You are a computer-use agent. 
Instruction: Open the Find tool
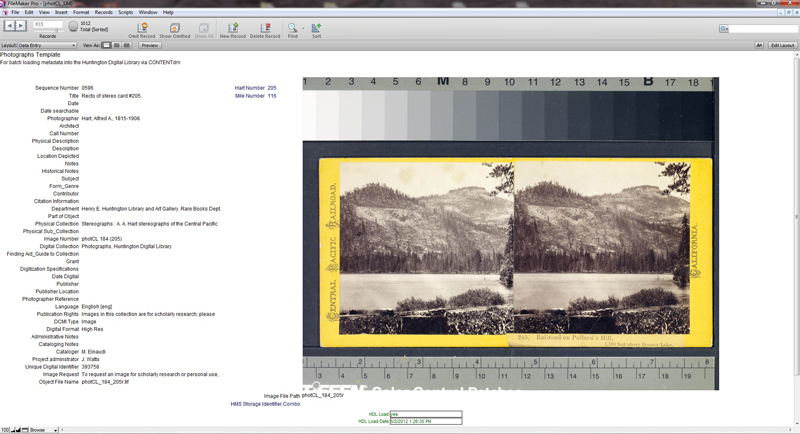point(293,29)
